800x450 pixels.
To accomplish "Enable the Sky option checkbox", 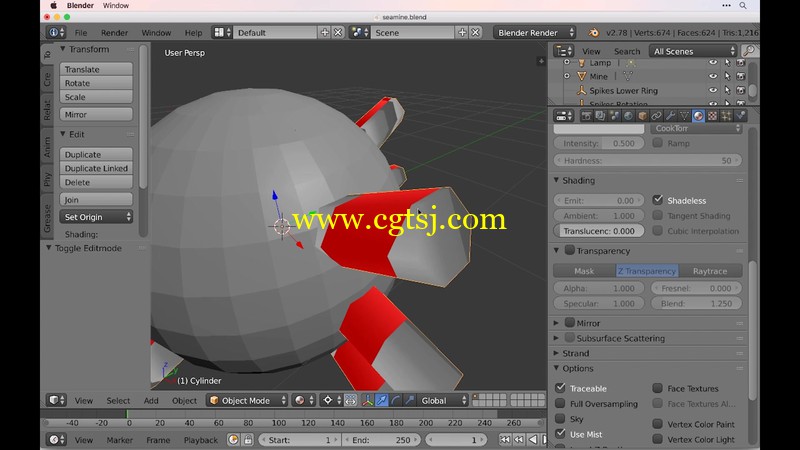I will [560, 418].
